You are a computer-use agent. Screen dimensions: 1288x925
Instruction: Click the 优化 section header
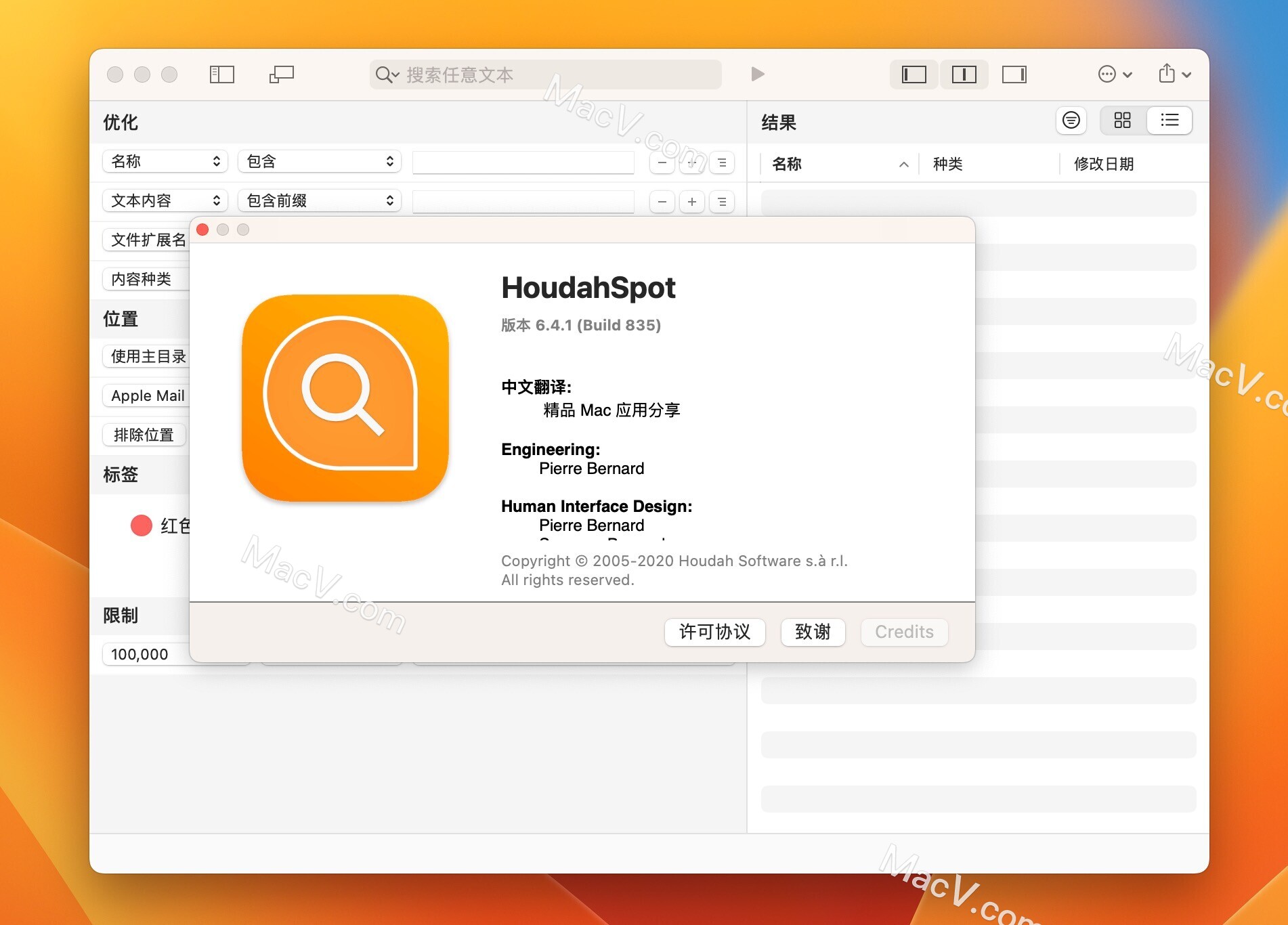pyautogui.click(x=121, y=123)
